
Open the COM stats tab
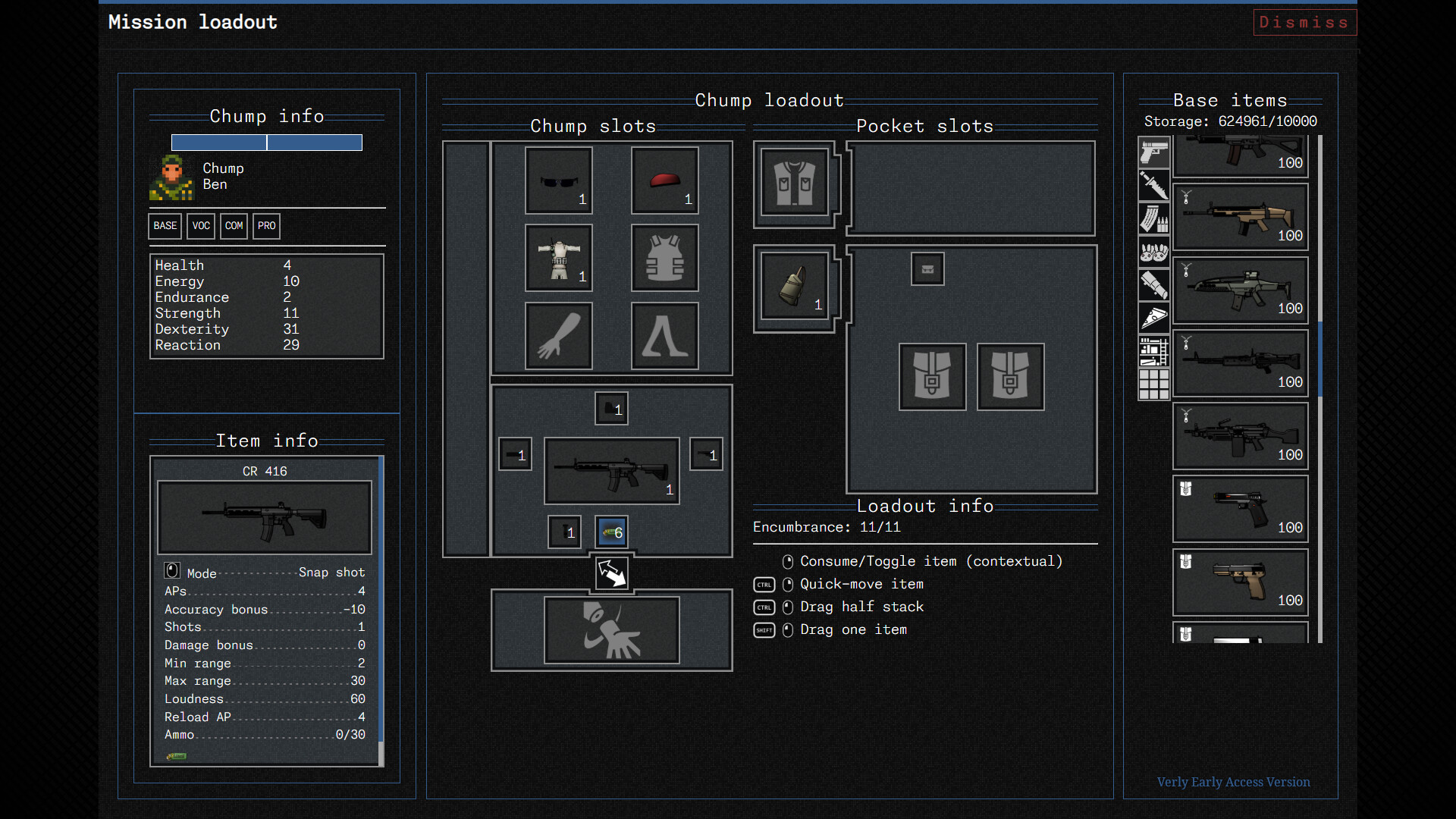(x=234, y=226)
